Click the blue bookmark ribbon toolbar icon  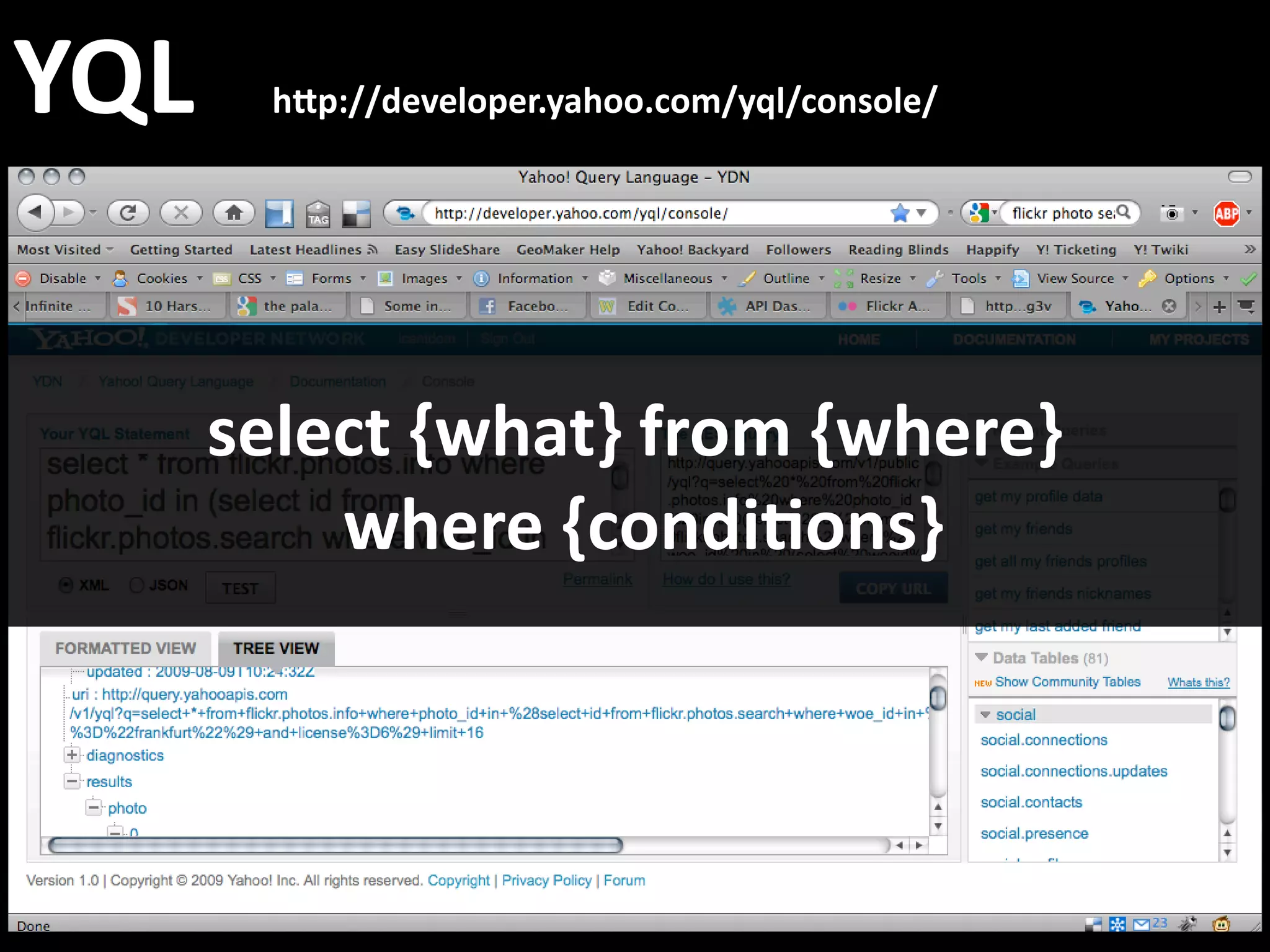[279, 214]
